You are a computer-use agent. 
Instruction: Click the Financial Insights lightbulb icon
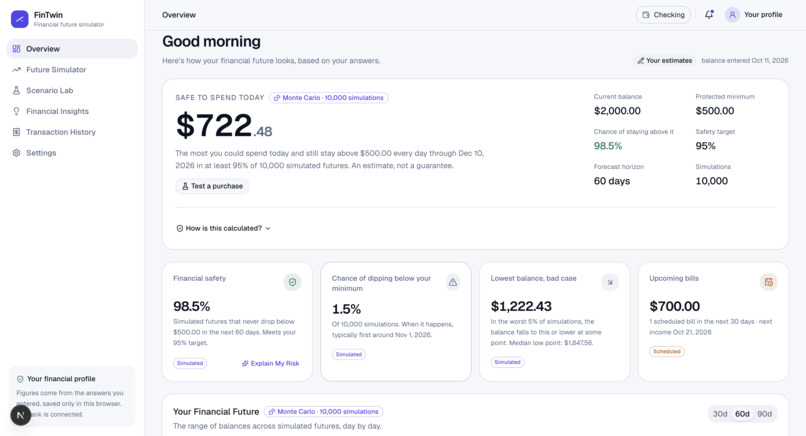[16, 111]
